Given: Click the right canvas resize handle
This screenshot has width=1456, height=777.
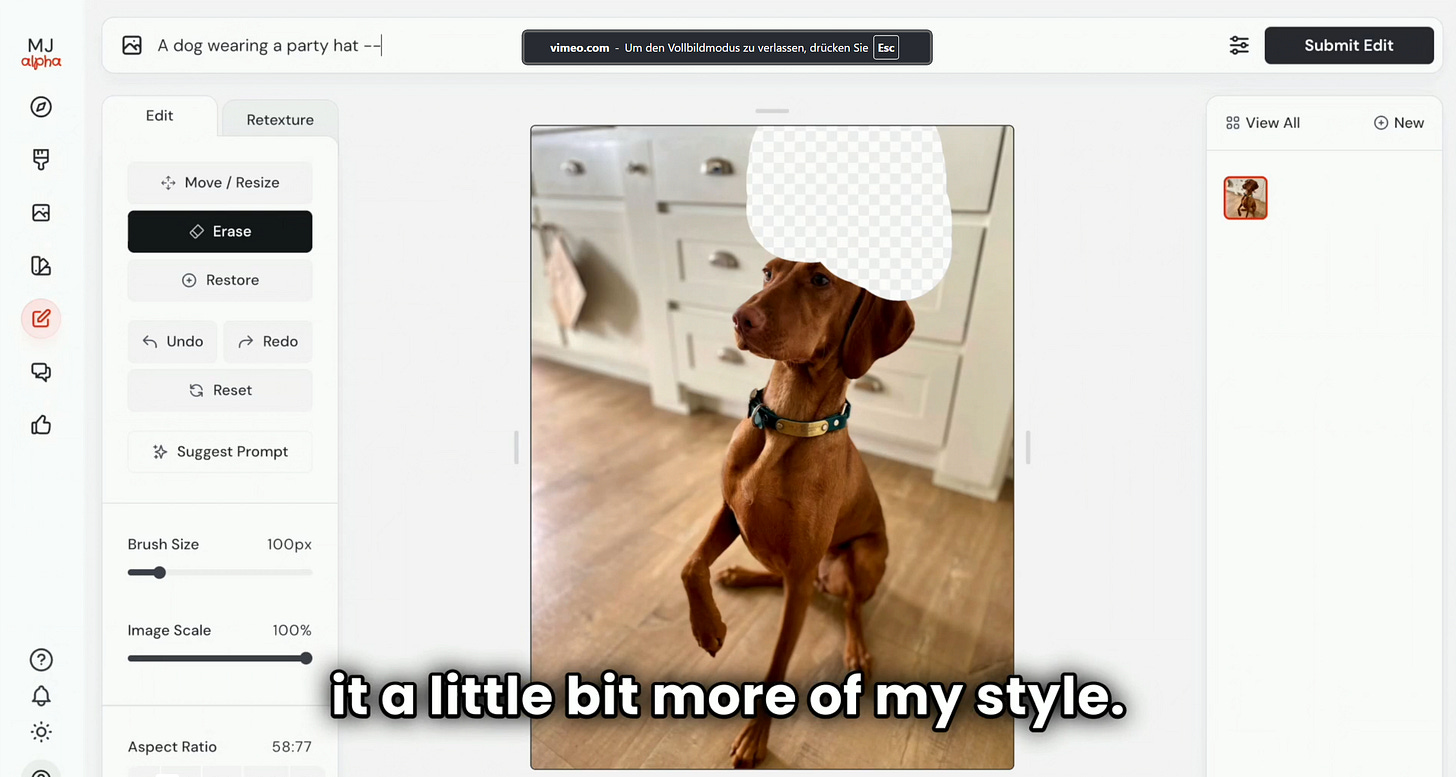Looking at the screenshot, I should 1028,447.
